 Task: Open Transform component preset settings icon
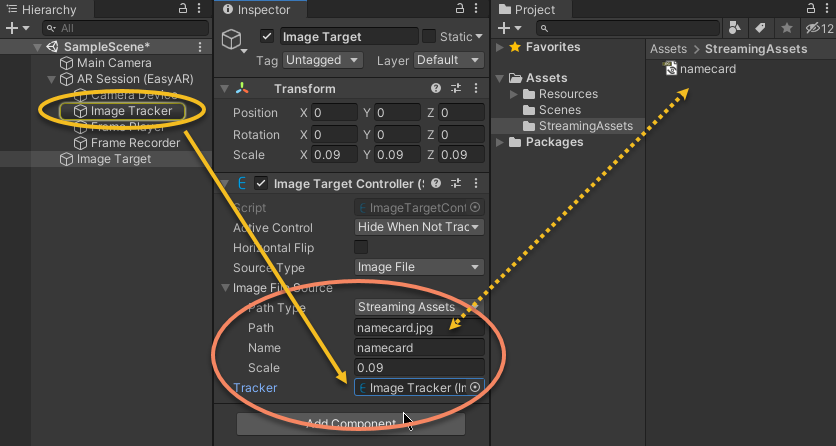[456, 89]
